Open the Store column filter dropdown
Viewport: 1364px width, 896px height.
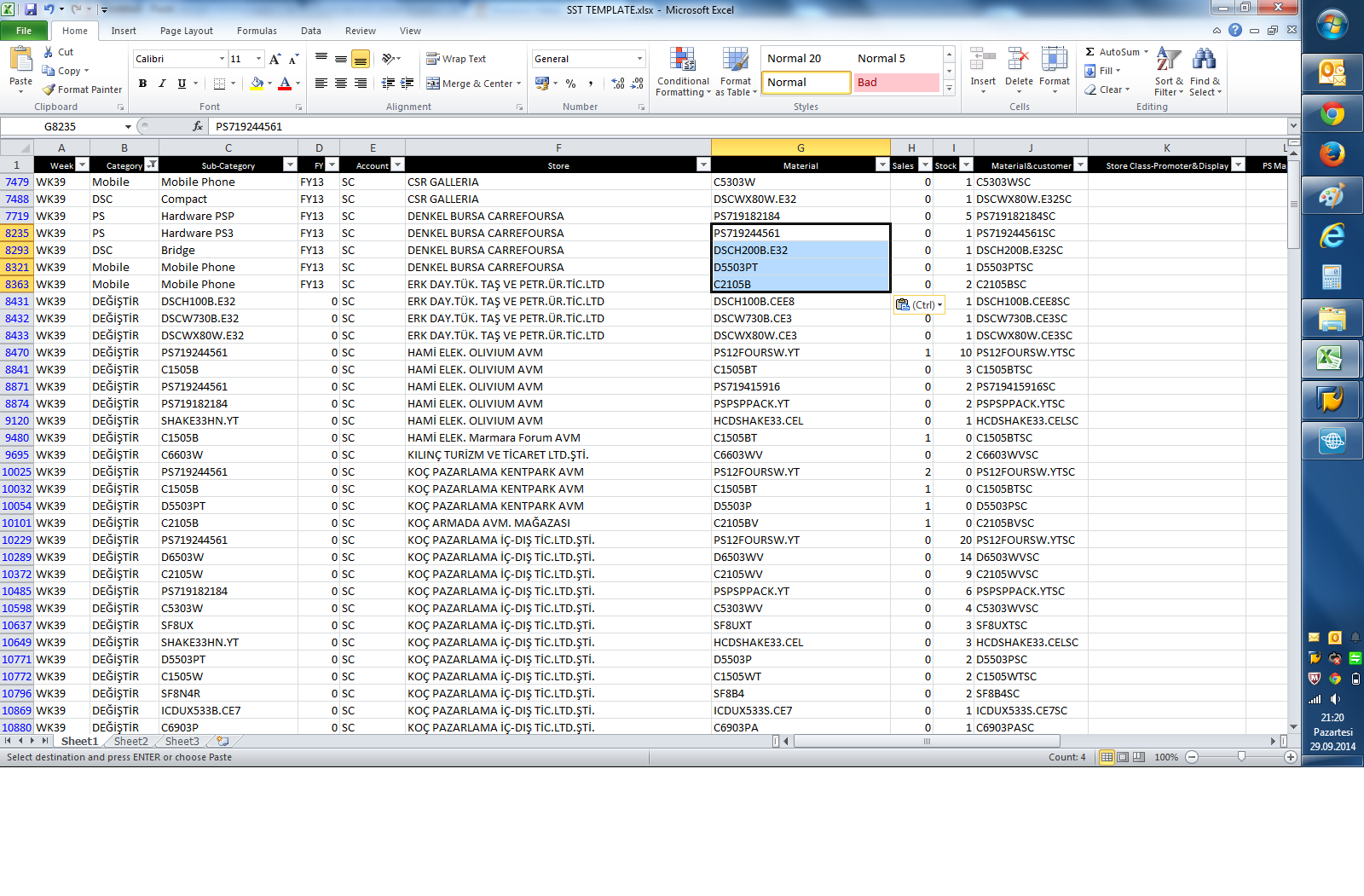pyautogui.click(x=703, y=165)
